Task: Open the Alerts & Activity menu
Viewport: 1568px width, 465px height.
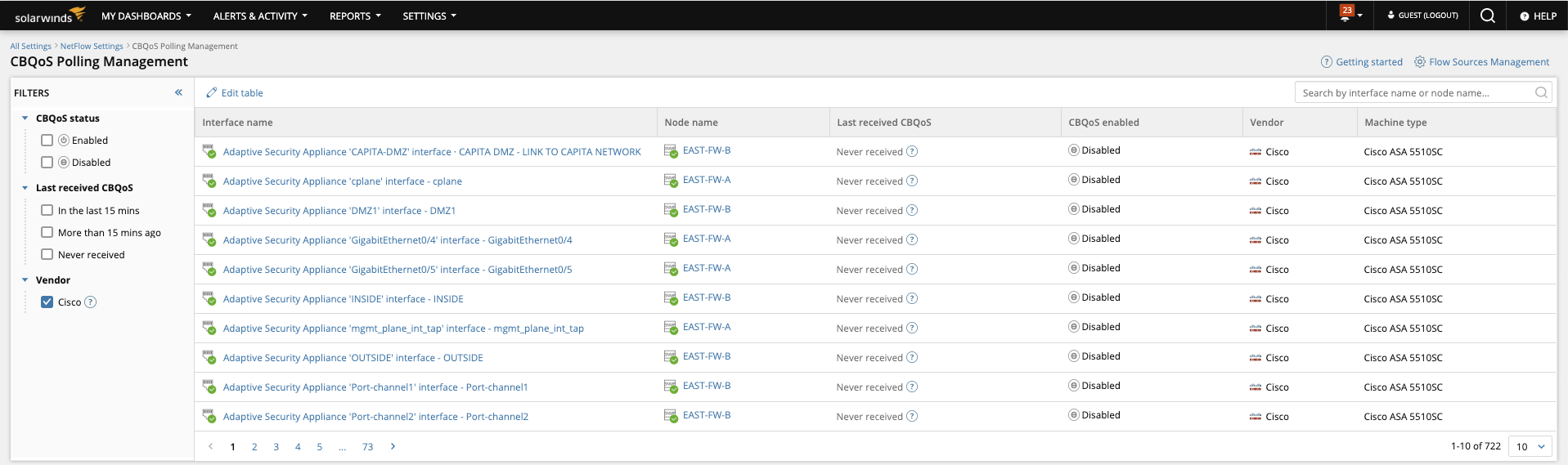Action: (260, 16)
